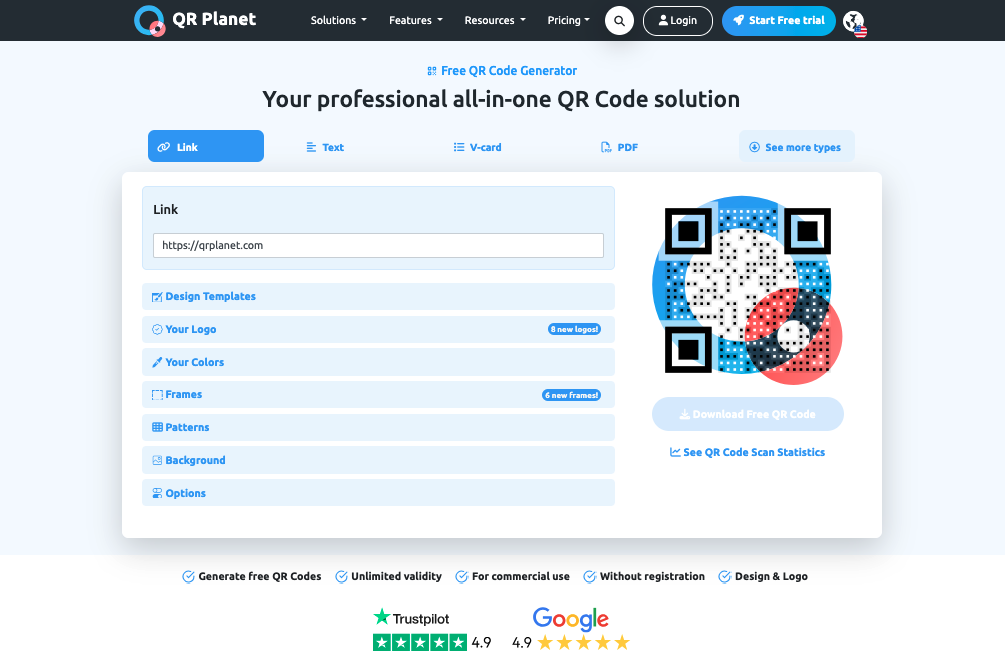1005x661 pixels.
Task: Click the Google rating logo
Action: pos(570,619)
